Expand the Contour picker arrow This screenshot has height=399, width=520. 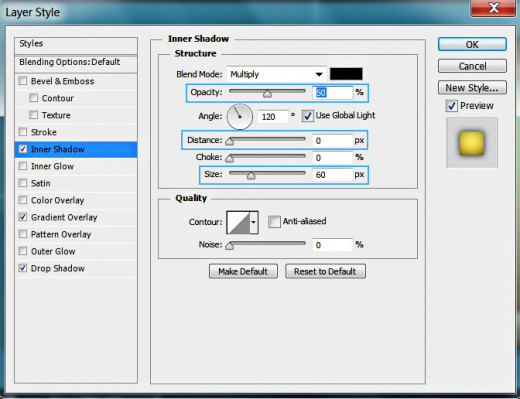point(254,222)
